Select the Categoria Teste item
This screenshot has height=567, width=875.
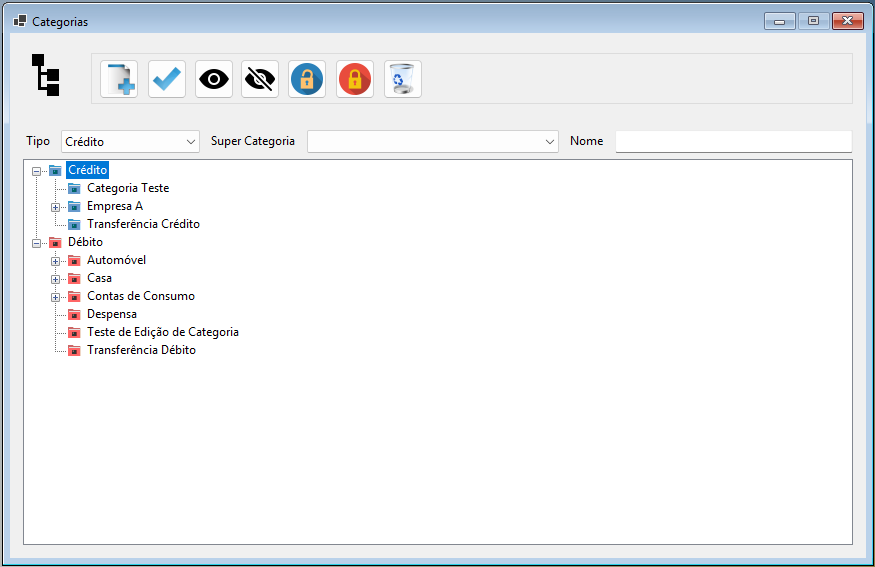128,188
